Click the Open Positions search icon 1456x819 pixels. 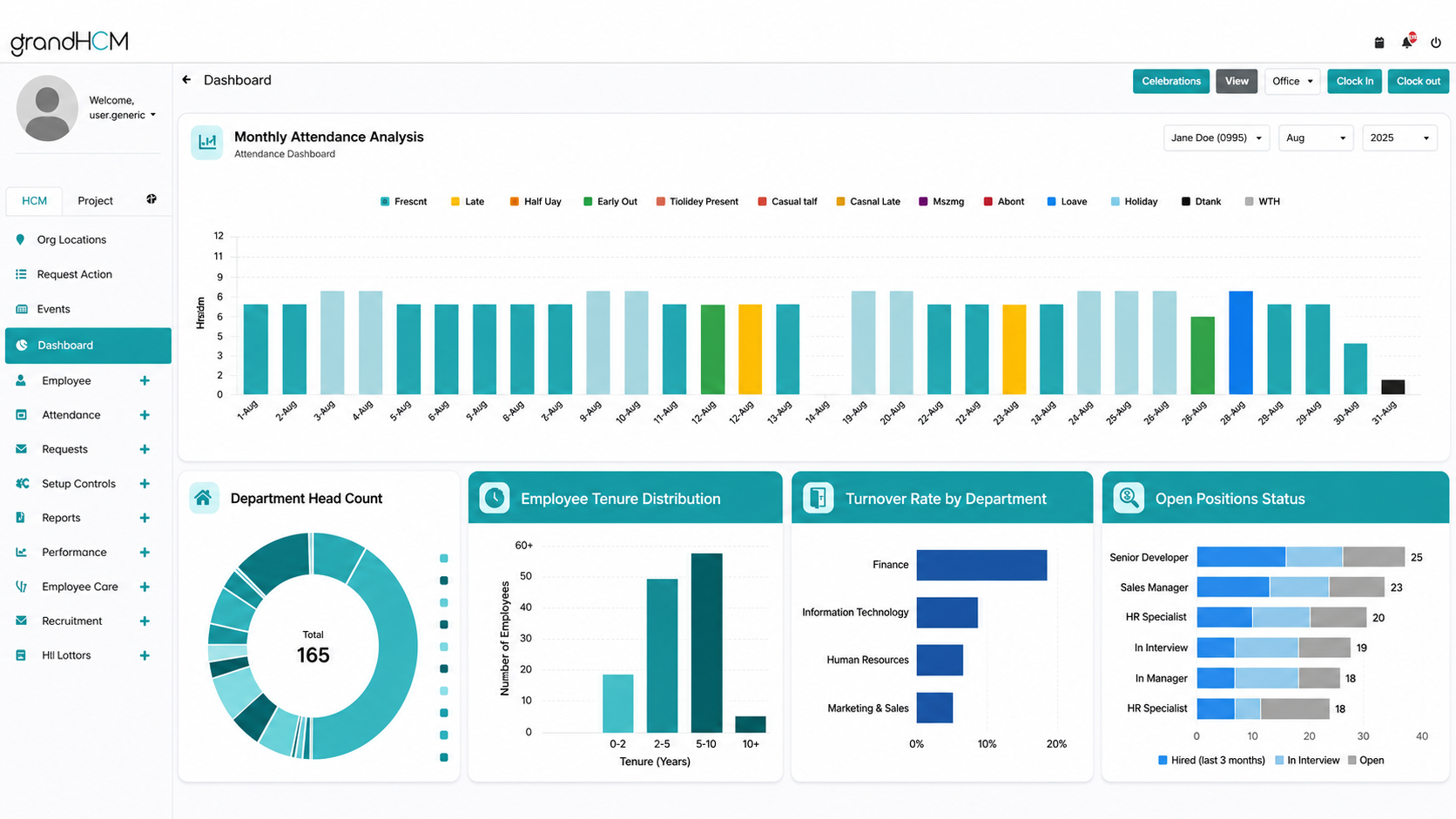click(x=1129, y=498)
